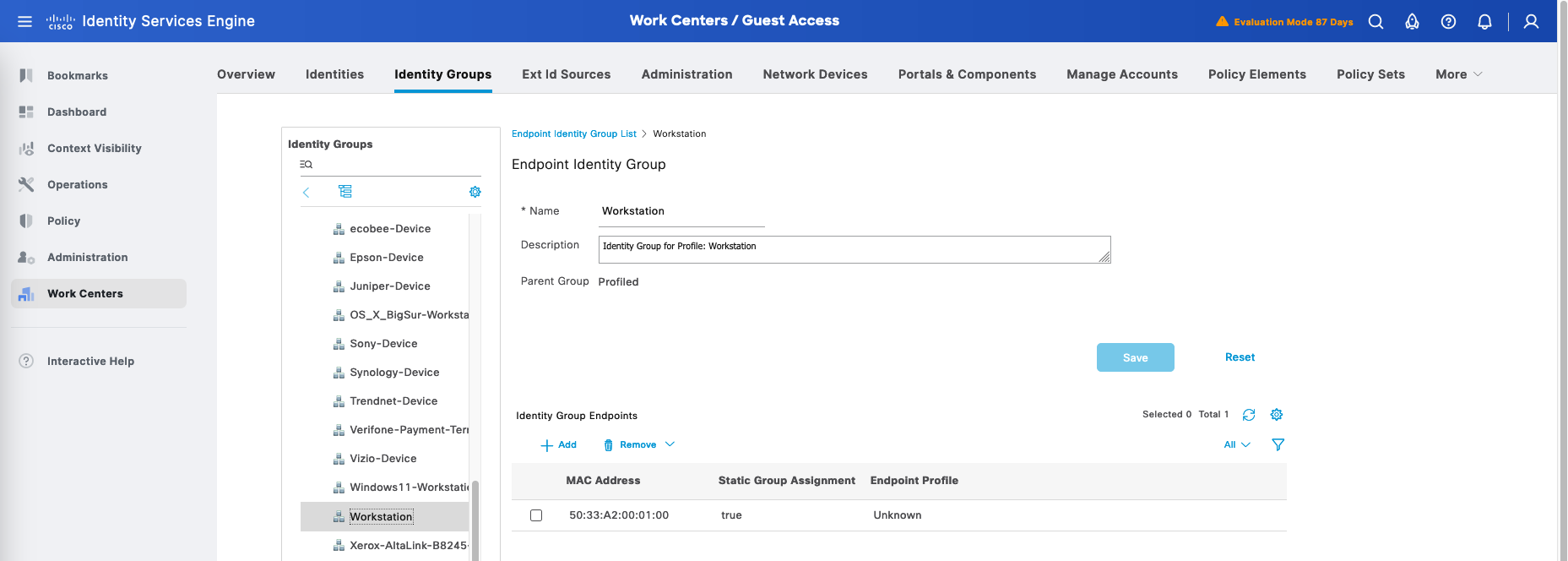This screenshot has height=561, width=1568.
Task: Open the Network Devices tab
Action: [814, 74]
